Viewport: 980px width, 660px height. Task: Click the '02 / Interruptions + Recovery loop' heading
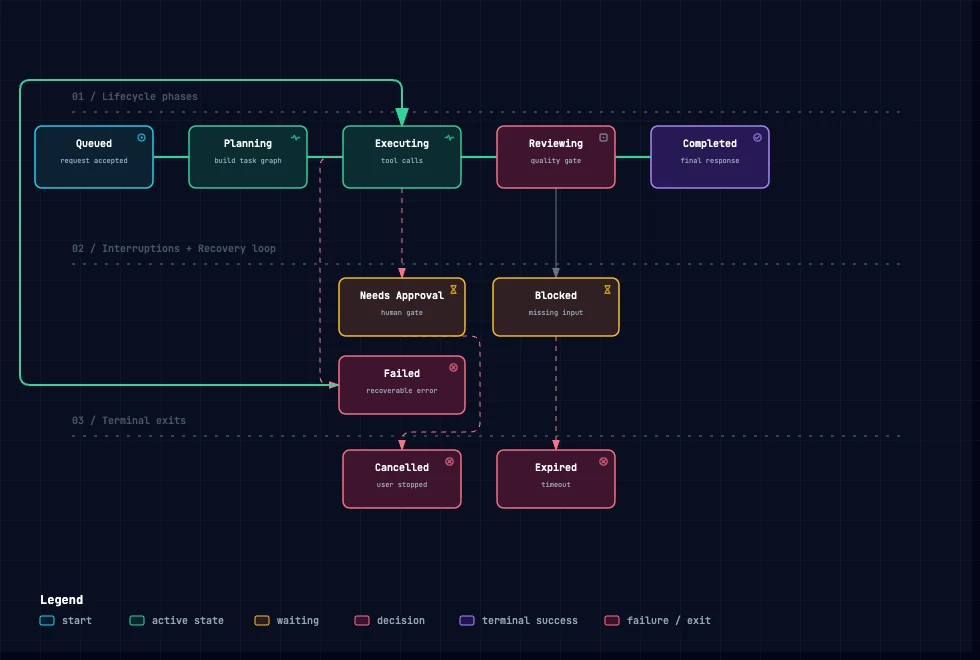174,248
